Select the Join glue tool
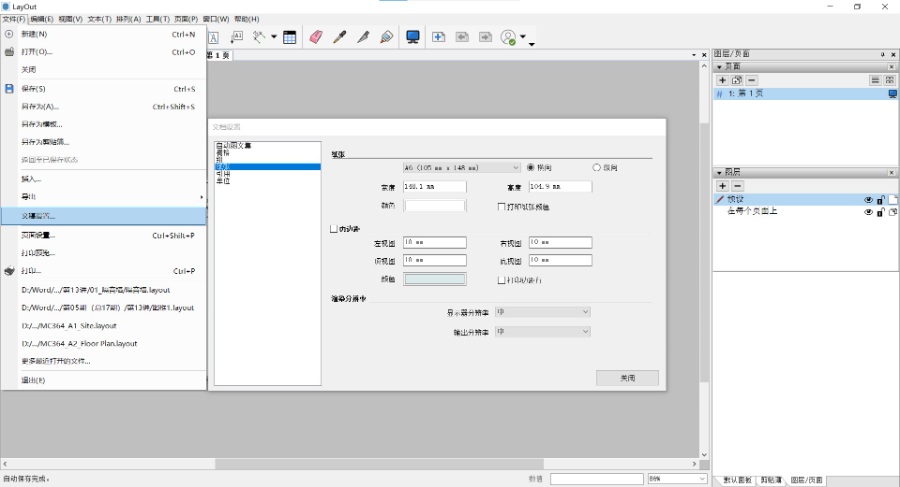 click(x=387, y=37)
